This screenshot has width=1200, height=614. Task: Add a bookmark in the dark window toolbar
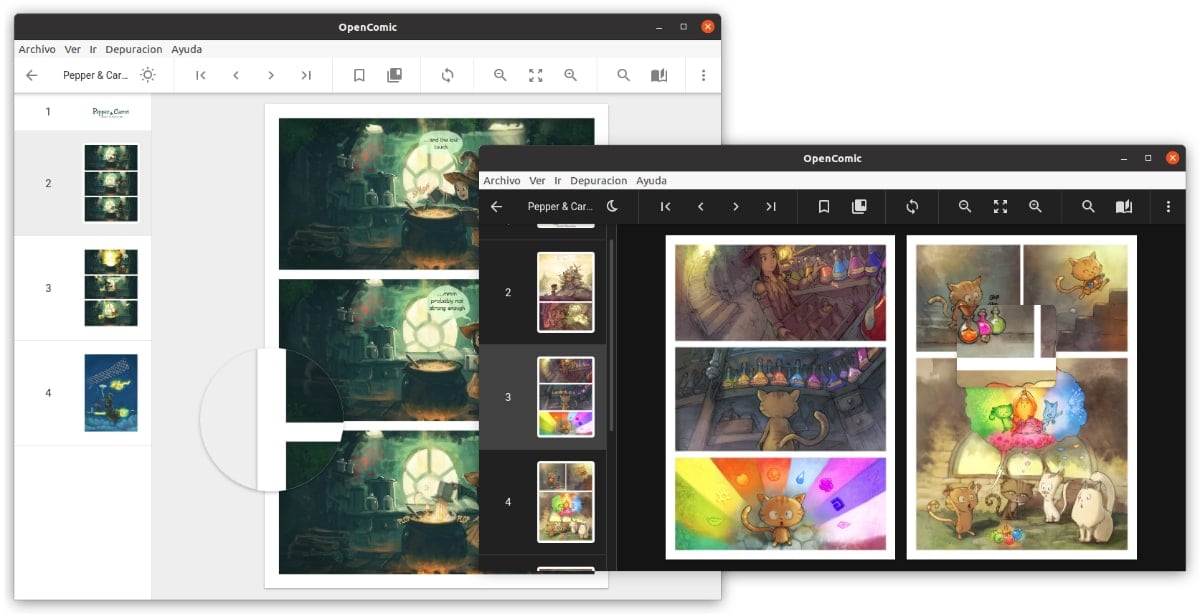pyautogui.click(x=824, y=206)
